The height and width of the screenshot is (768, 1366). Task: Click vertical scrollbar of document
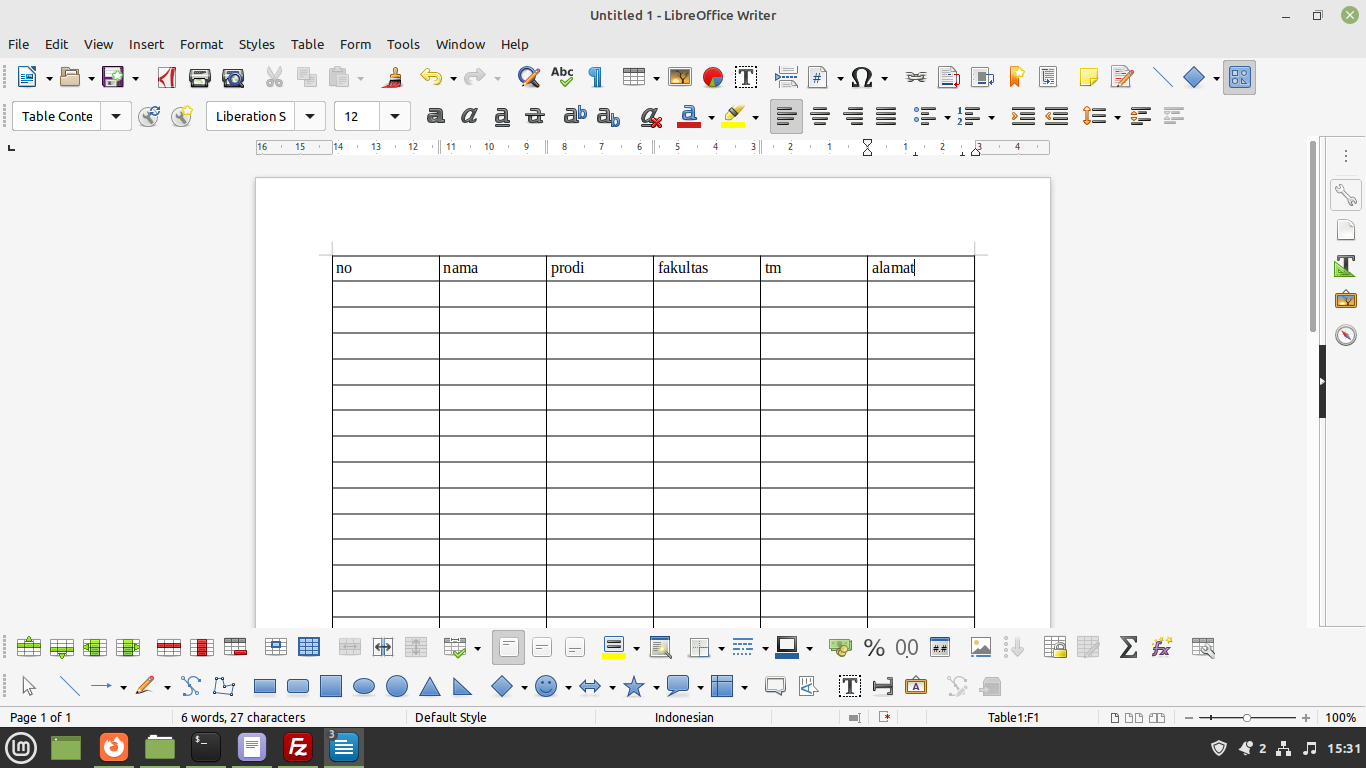1313,235
